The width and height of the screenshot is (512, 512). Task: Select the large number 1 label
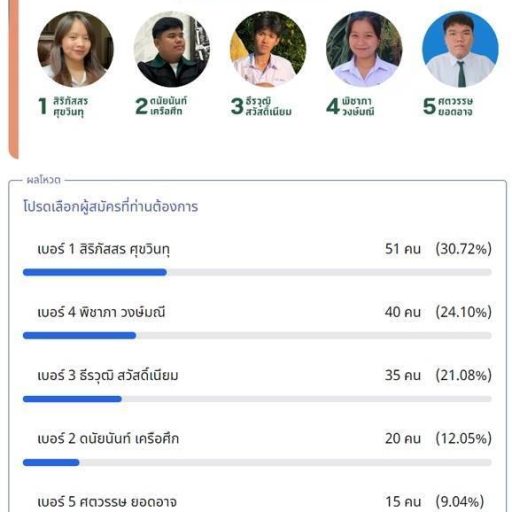(x=43, y=106)
